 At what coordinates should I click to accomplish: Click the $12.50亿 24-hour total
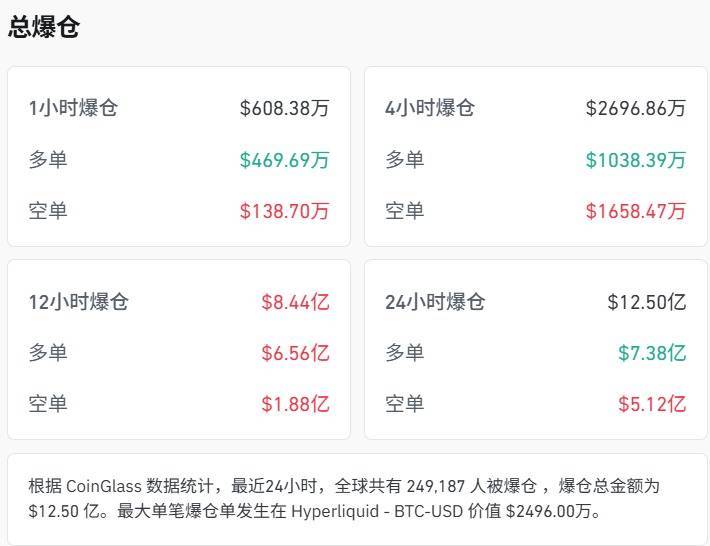(x=647, y=302)
